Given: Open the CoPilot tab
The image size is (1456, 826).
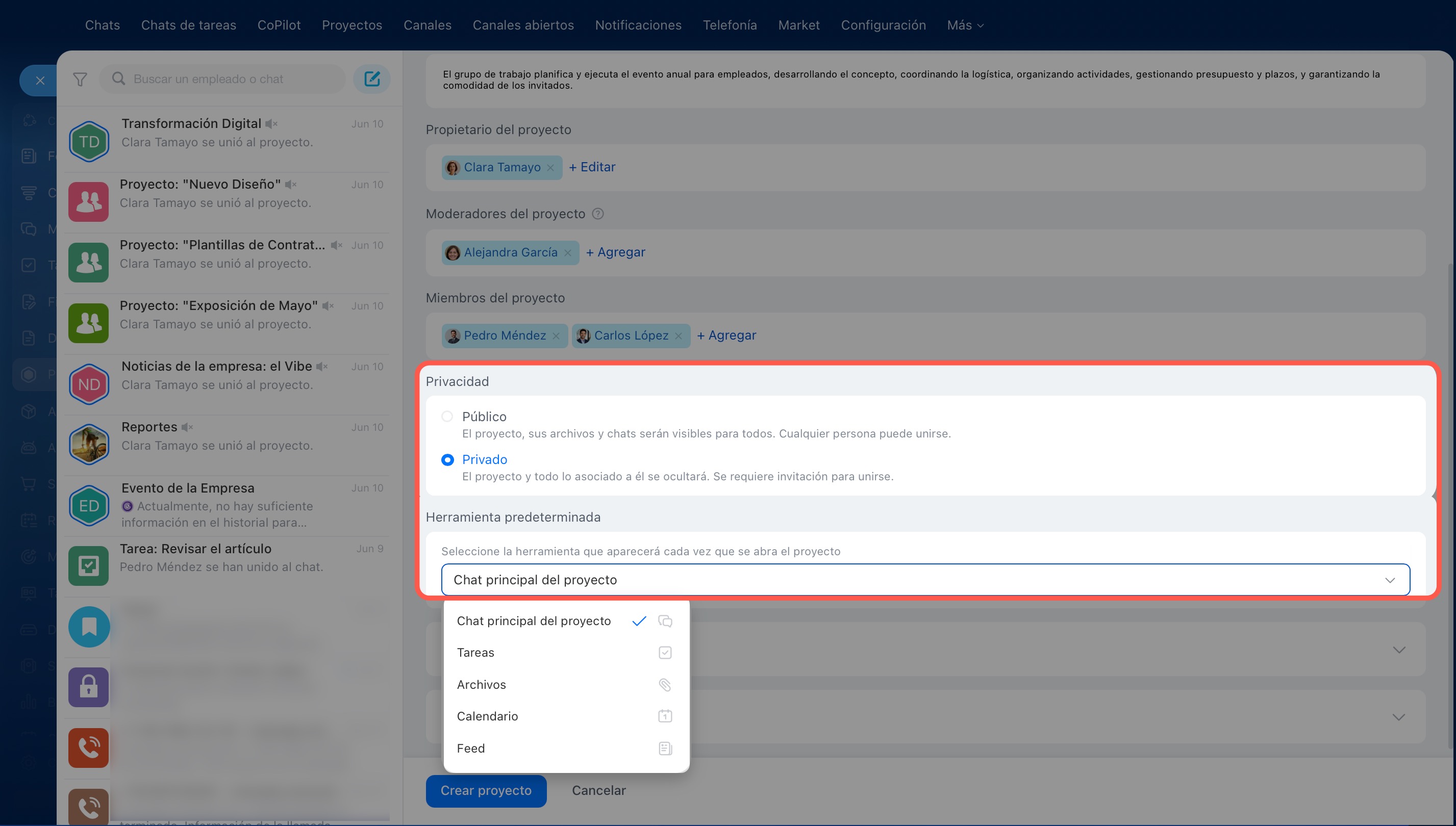Looking at the screenshot, I should tap(279, 25).
